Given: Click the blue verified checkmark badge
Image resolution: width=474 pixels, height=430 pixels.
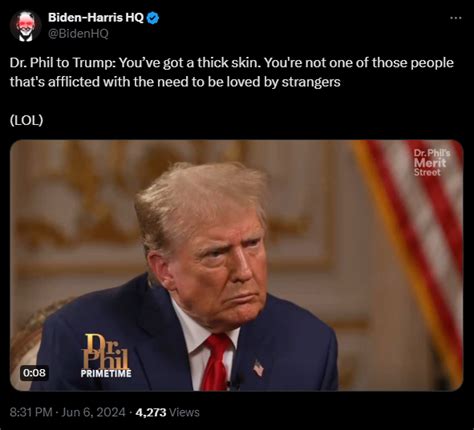Looking at the screenshot, I should pyautogui.click(x=153, y=18).
